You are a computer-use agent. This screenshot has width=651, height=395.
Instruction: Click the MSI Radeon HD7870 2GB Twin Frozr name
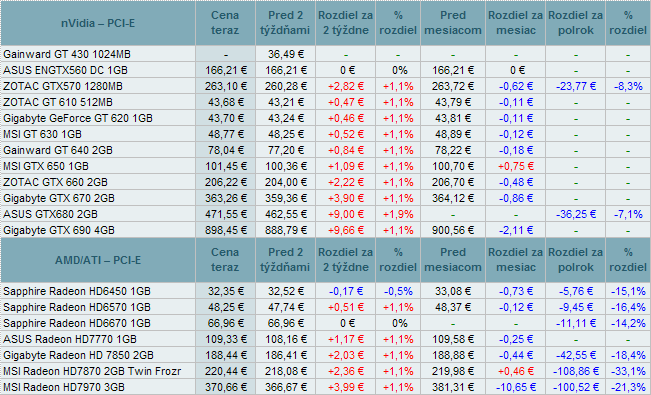92,371
